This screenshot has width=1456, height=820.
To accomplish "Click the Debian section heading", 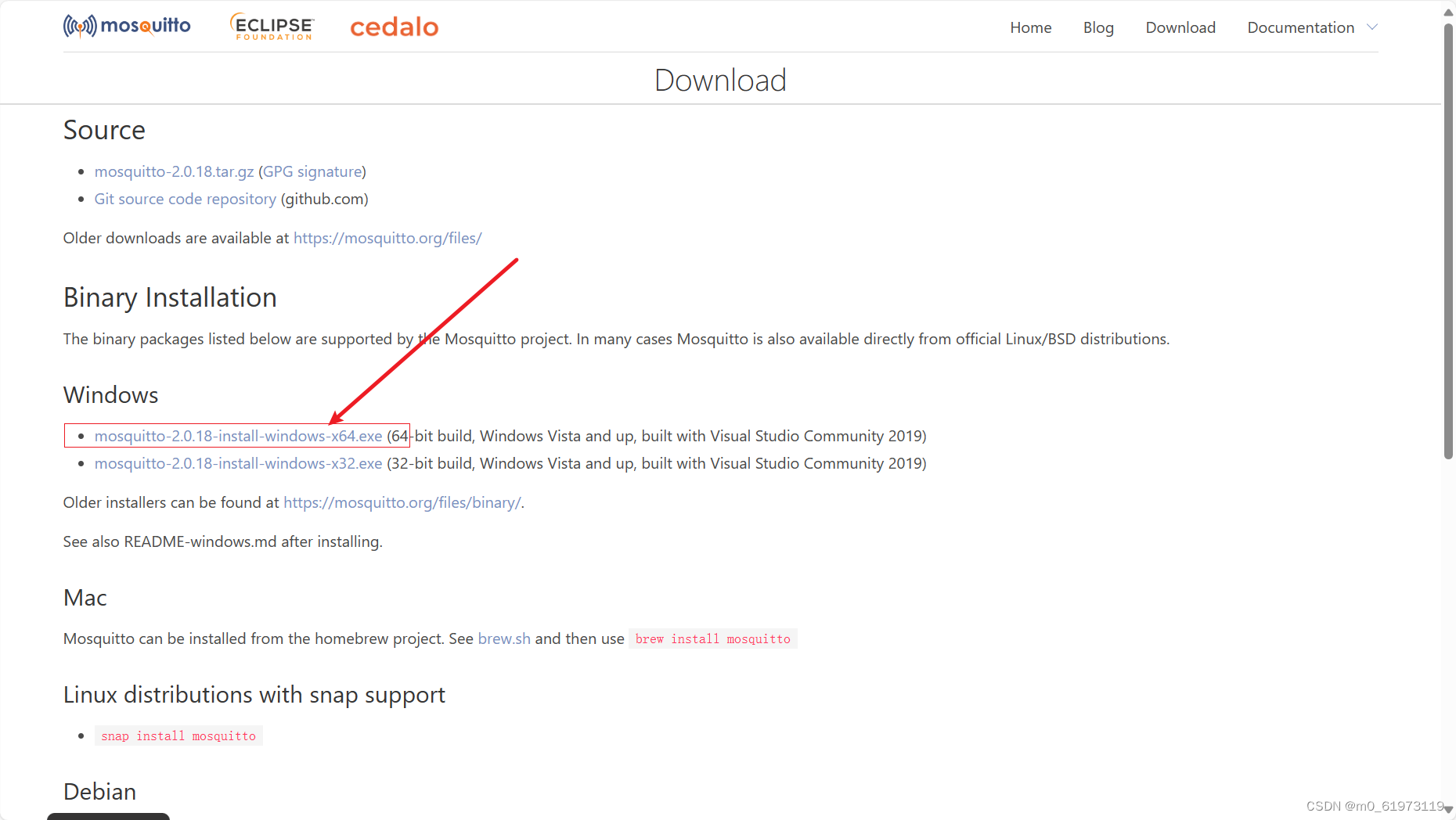I will tap(99, 792).
